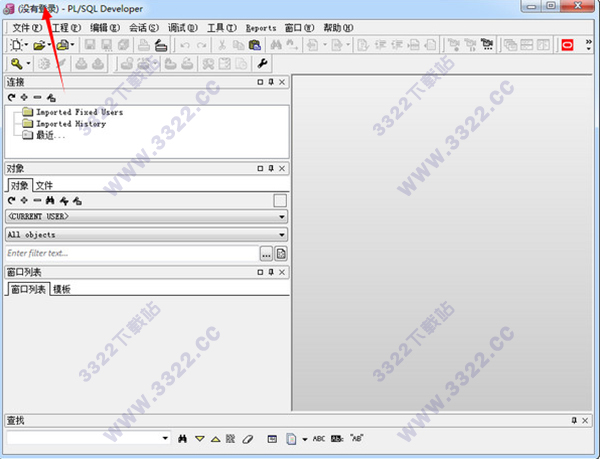Open the 窗口 menu

pos(299,28)
